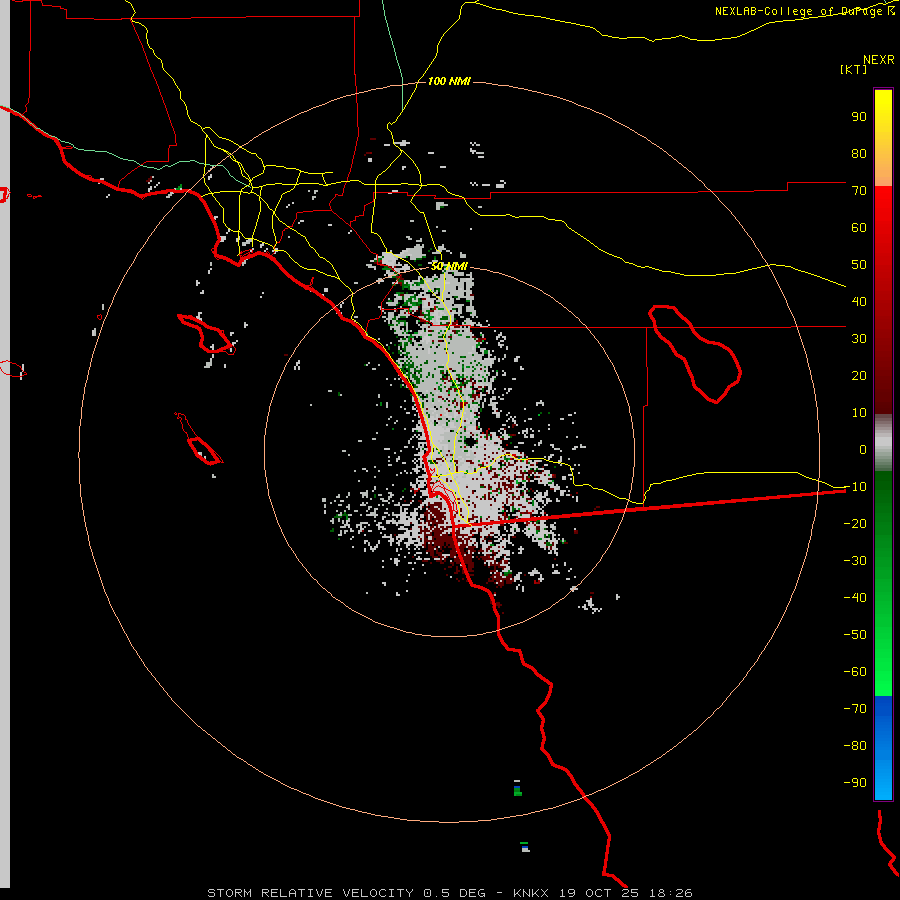
Task: Click the NEXLAB-College of DuPage credit text
Action: (x=804, y=11)
